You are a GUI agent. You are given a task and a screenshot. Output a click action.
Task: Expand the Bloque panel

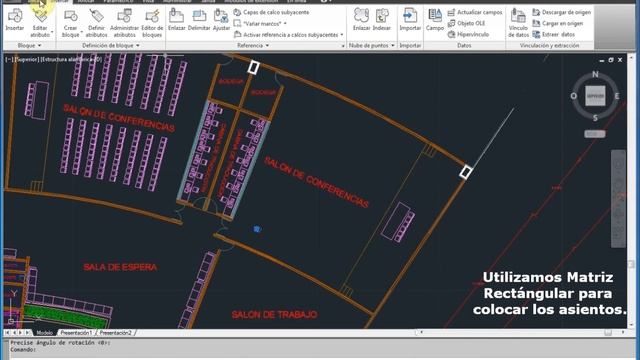pyautogui.click(x=29, y=45)
